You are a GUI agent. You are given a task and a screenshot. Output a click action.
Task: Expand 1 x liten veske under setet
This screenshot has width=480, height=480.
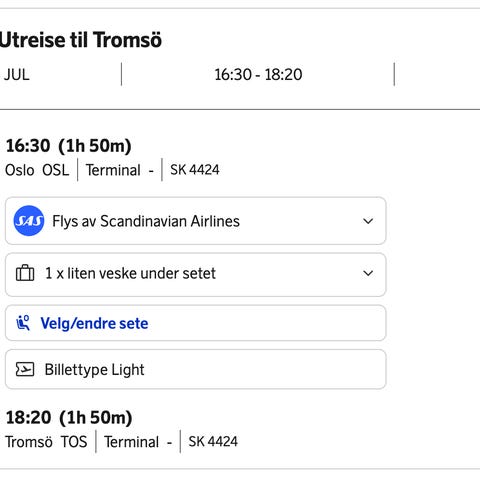[196, 275]
